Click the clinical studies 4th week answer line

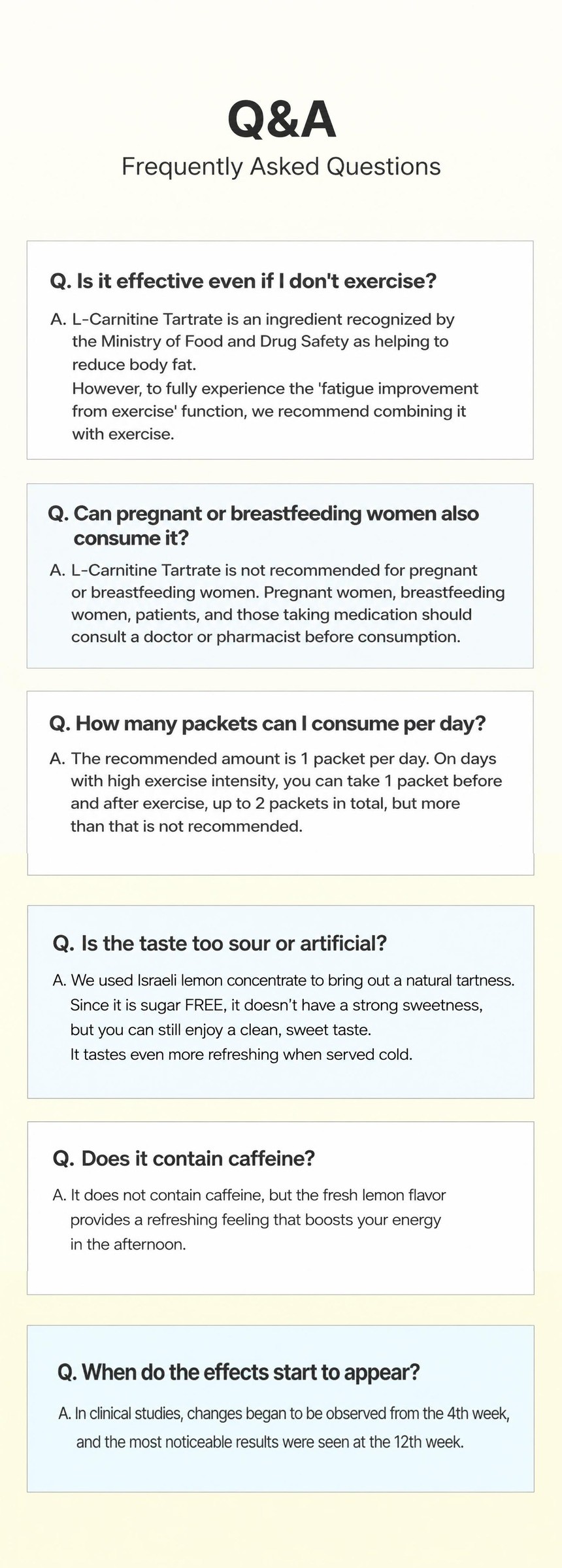click(284, 1414)
